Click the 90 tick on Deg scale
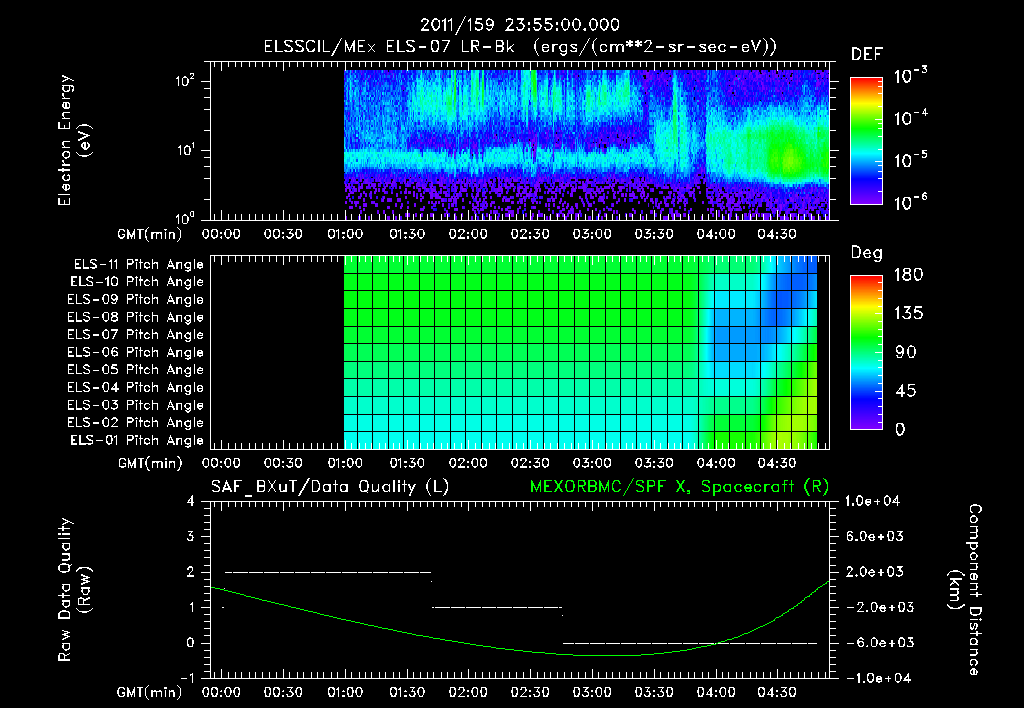The width and height of the screenshot is (1024, 708). click(x=906, y=352)
